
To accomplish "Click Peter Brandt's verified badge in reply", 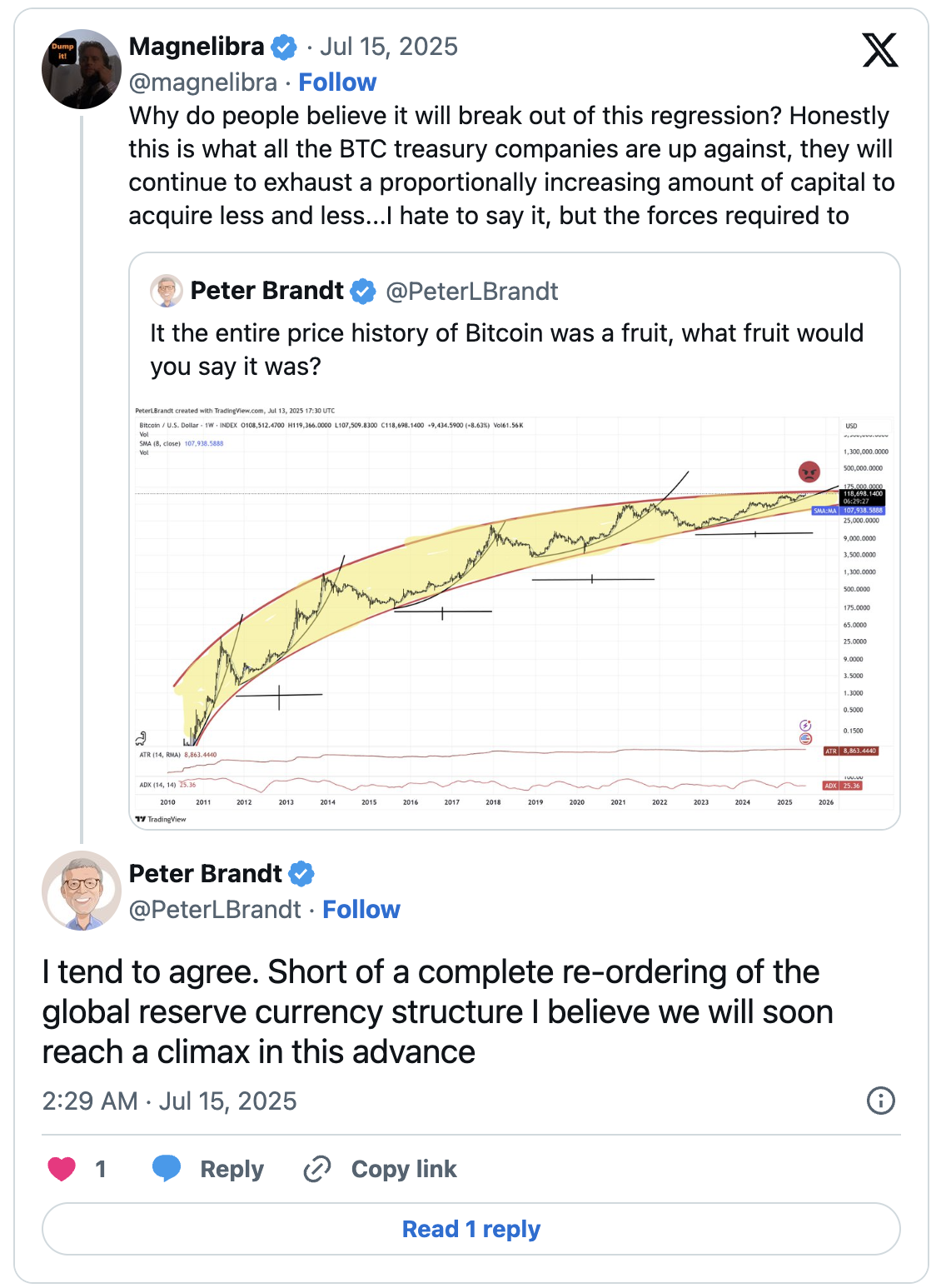I will (x=301, y=874).
